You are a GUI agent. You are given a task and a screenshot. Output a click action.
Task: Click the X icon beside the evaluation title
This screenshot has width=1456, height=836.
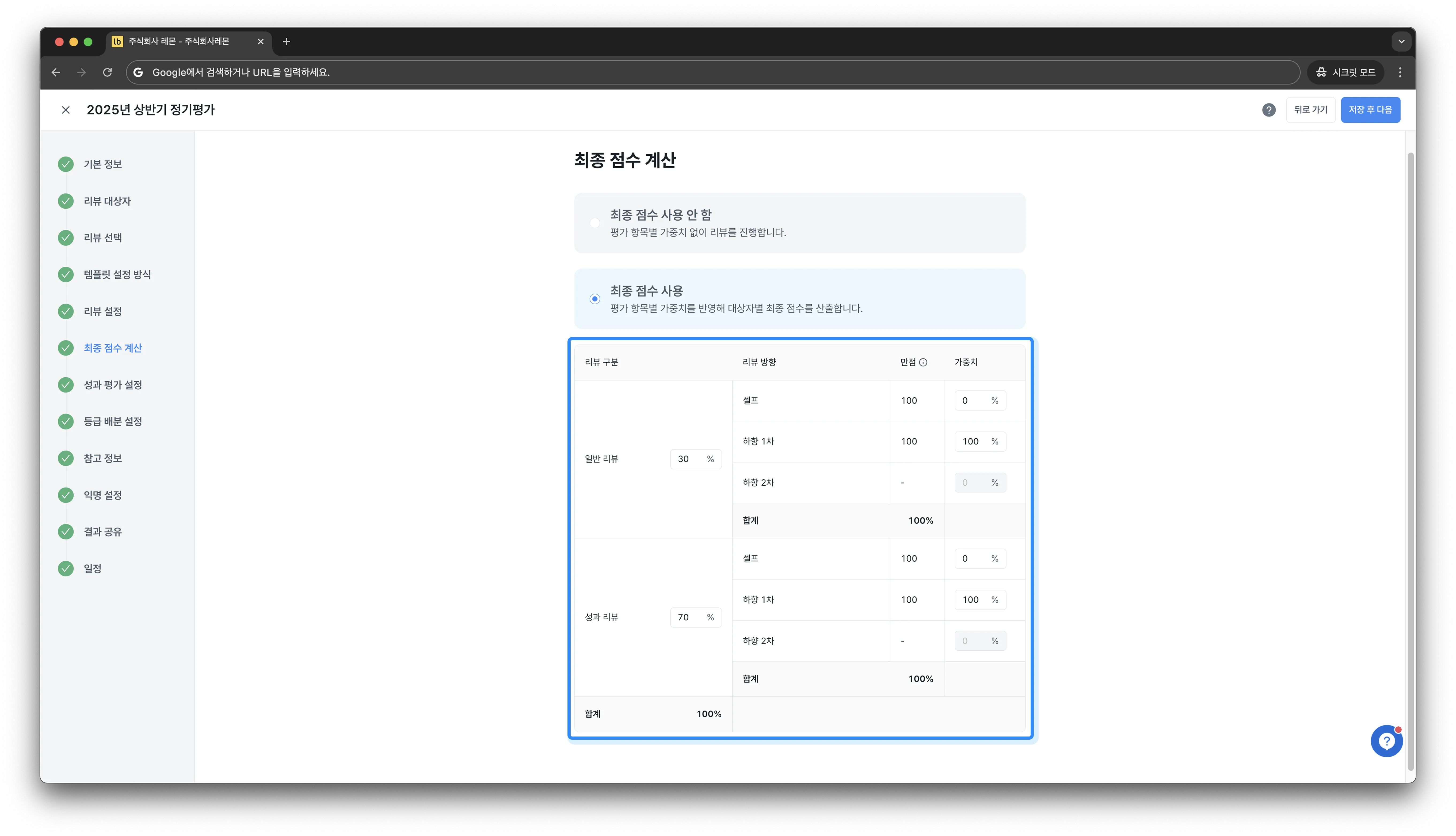(x=66, y=110)
